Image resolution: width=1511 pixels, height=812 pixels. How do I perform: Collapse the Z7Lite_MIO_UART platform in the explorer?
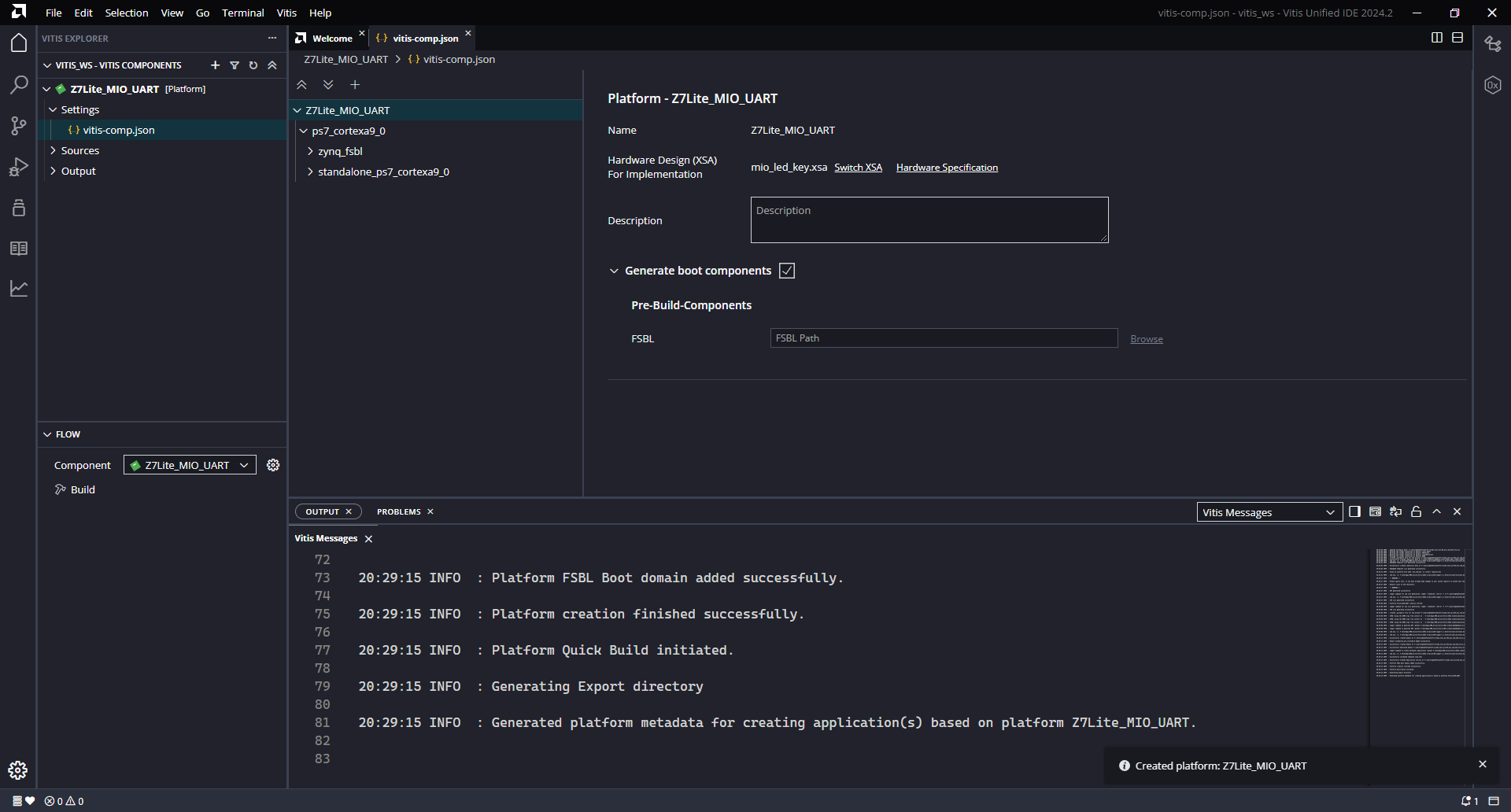(x=46, y=89)
